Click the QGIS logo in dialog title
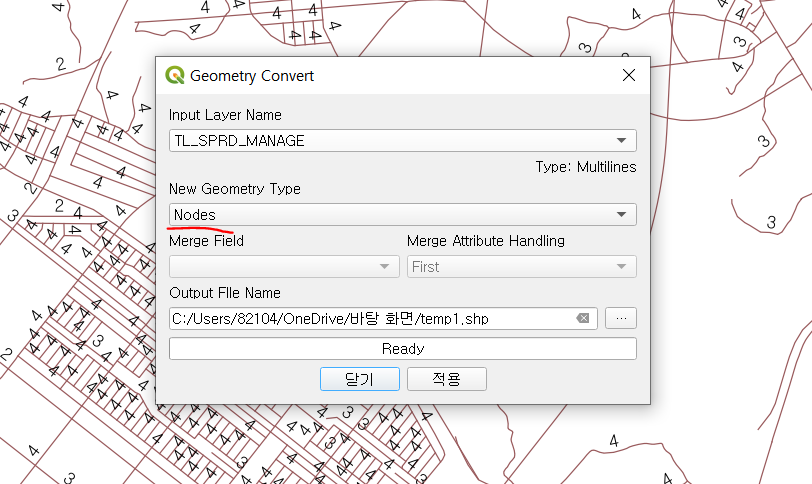The width and height of the screenshot is (812, 484). pyautogui.click(x=175, y=75)
